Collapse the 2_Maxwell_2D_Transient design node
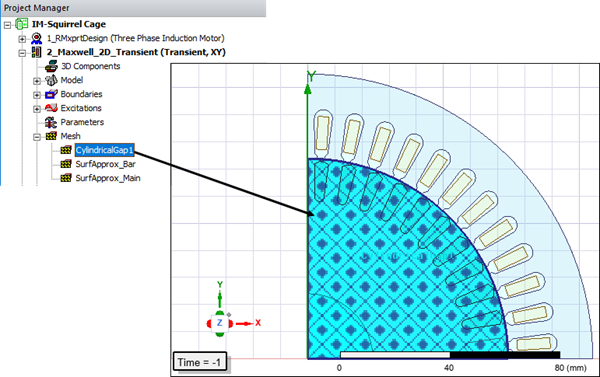The image size is (600, 377). (x=22, y=53)
